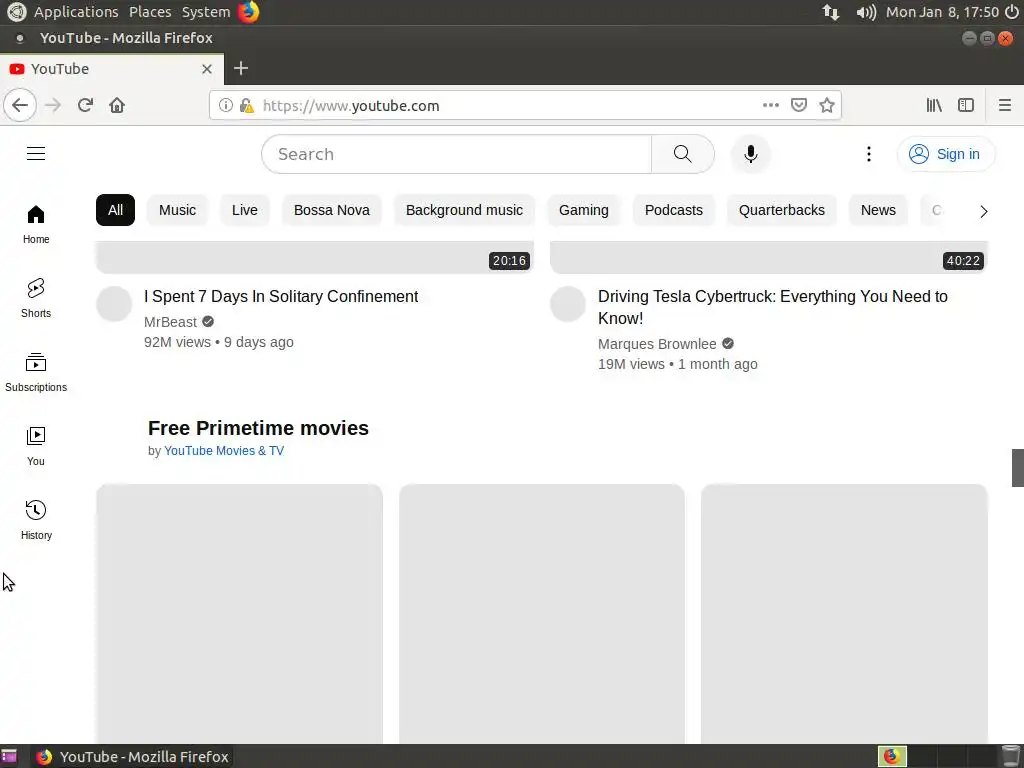Click the network connection tray icon
Screen dimensions: 1024x768
coord(831,12)
